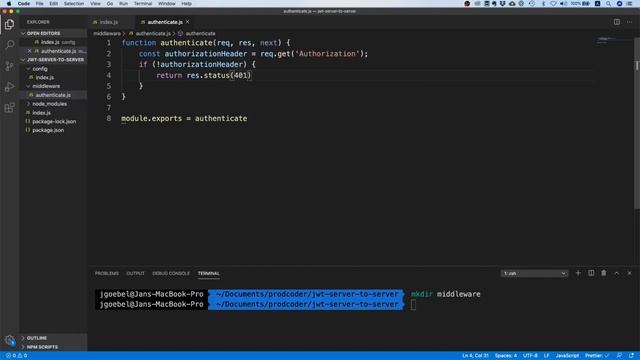Screen dimensions: 640x360
Task: Open macOS Spotlight search icon
Action: pos(608,4)
